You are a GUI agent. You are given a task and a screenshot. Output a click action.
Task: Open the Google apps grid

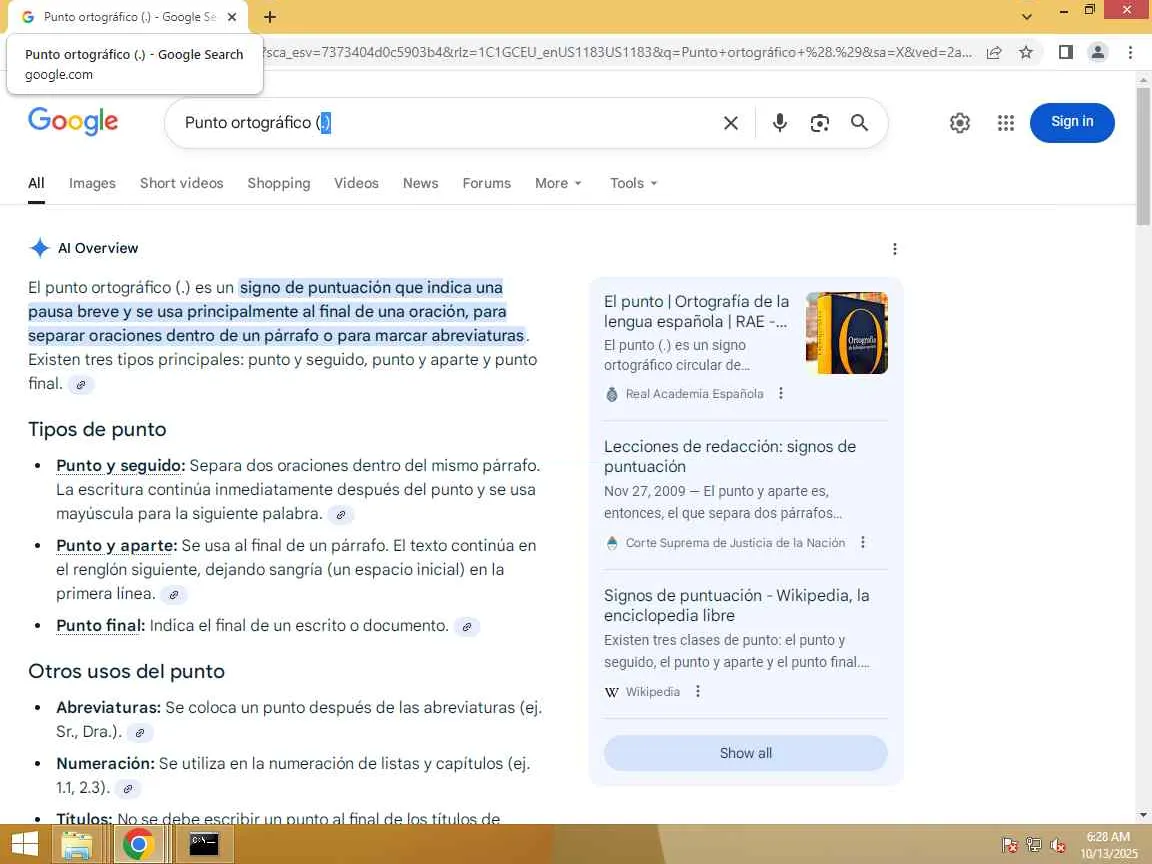tap(1006, 123)
